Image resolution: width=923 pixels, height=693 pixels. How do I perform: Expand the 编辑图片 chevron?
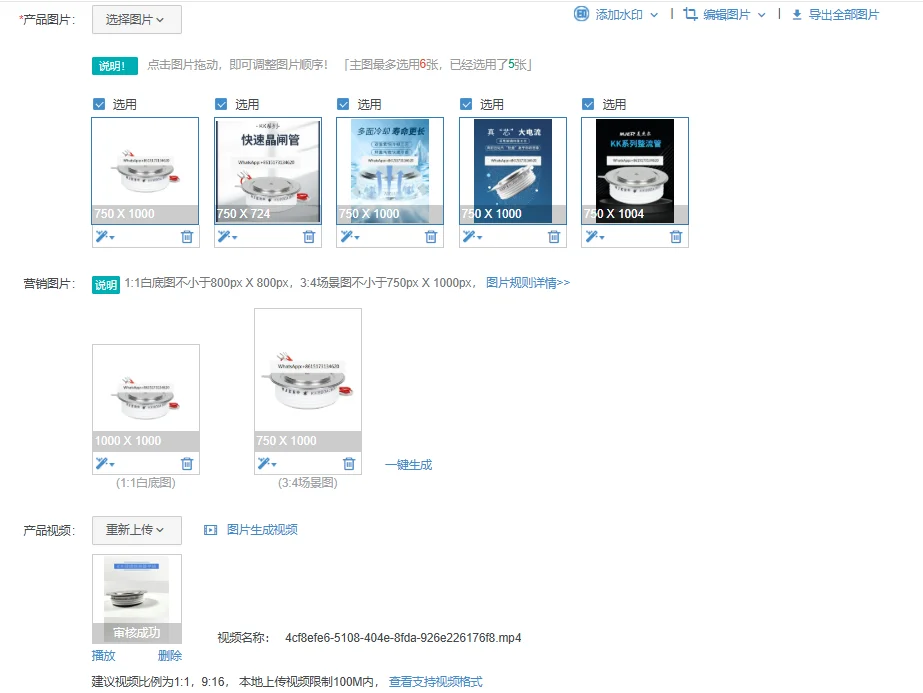[762, 15]
